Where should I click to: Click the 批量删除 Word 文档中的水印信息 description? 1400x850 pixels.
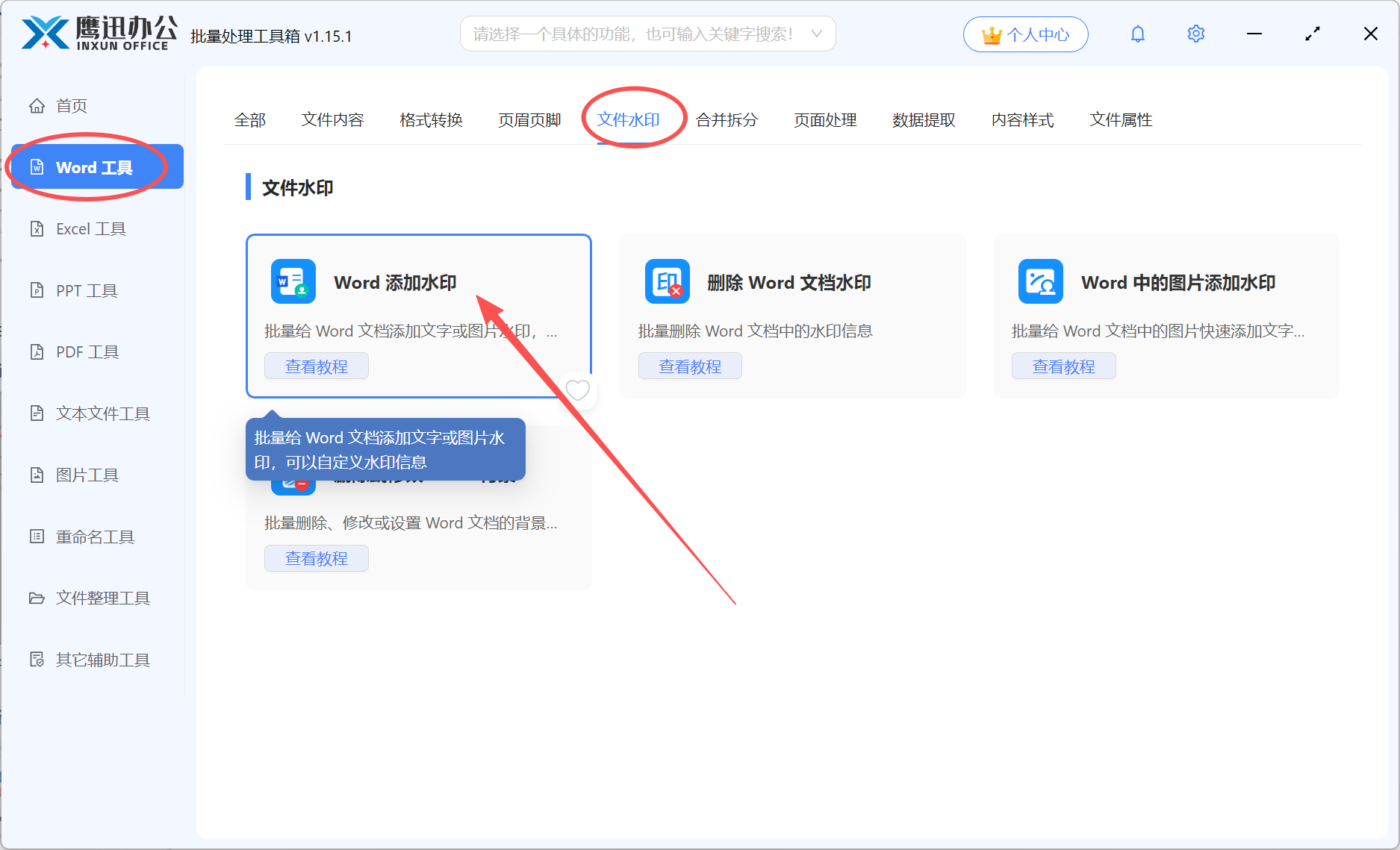(x=755, y=331)
